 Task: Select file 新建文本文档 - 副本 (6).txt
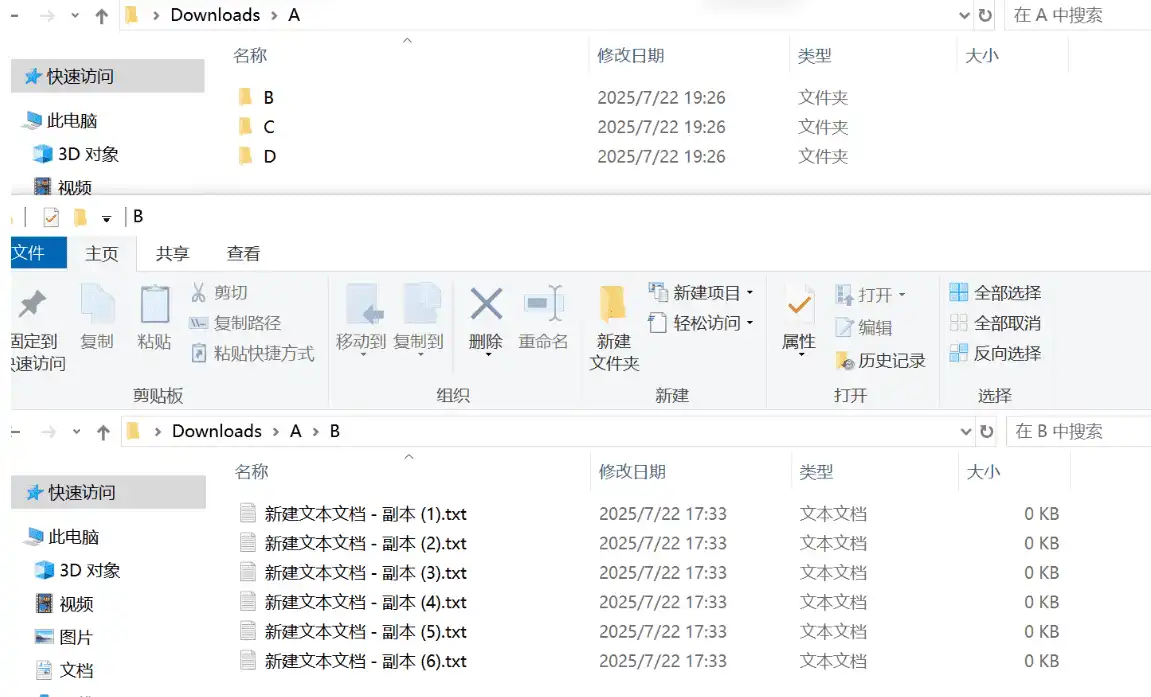366,661
